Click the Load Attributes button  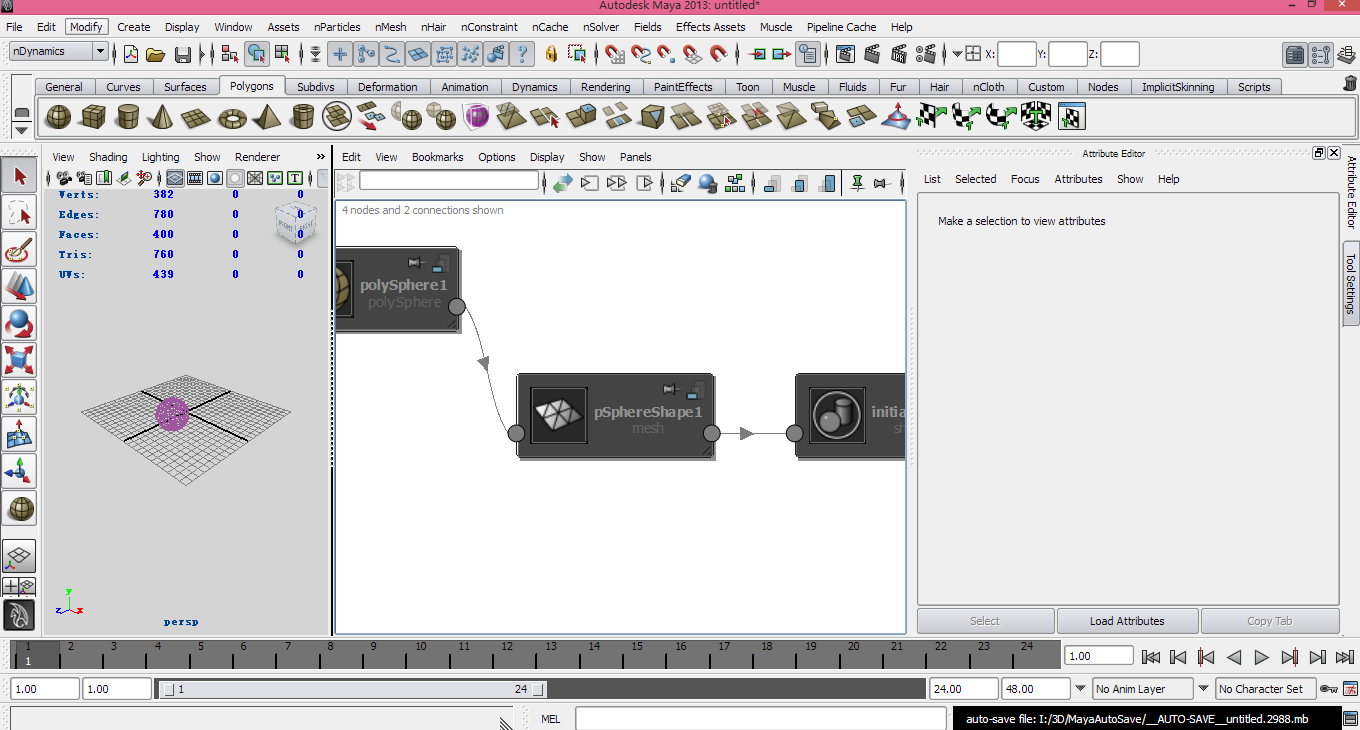tap(1127, 621)
